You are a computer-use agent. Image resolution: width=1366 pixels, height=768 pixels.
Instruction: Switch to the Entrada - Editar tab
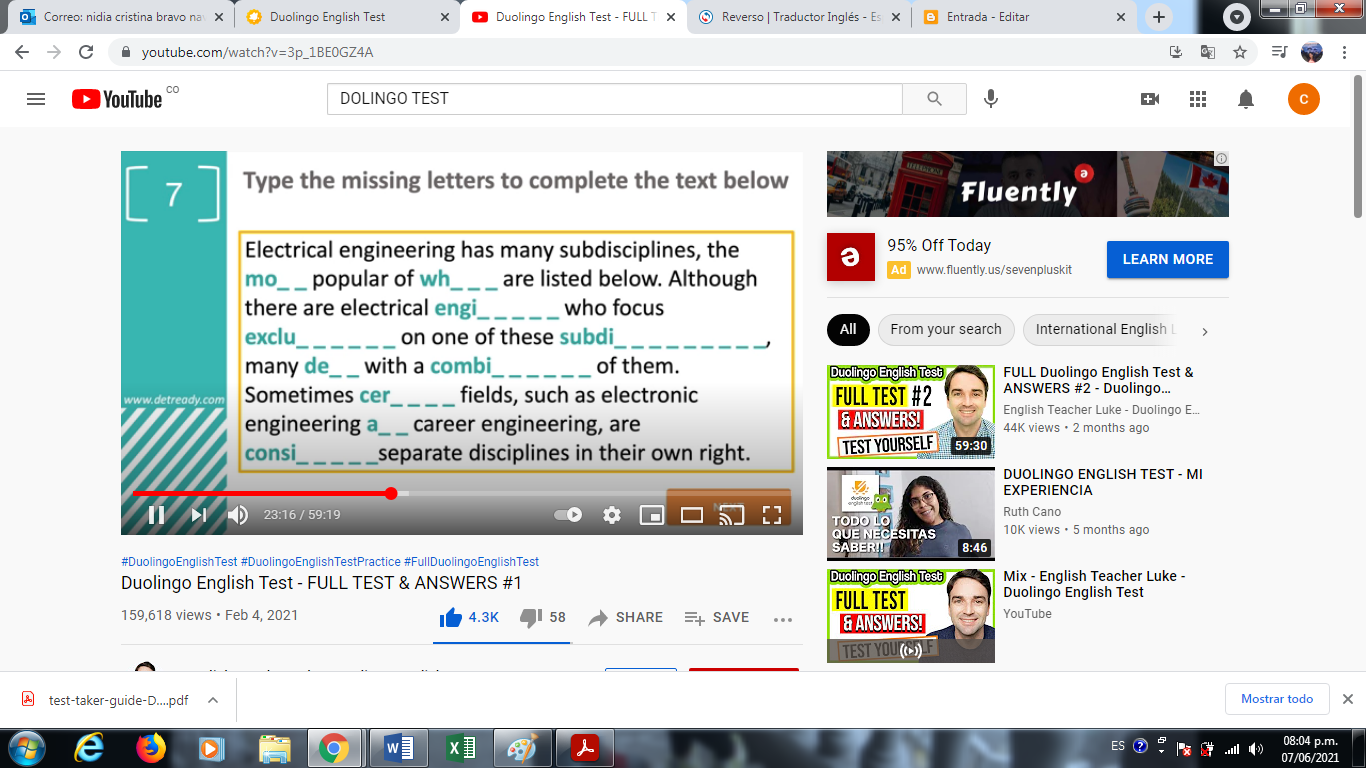[x=1024, y=17]
